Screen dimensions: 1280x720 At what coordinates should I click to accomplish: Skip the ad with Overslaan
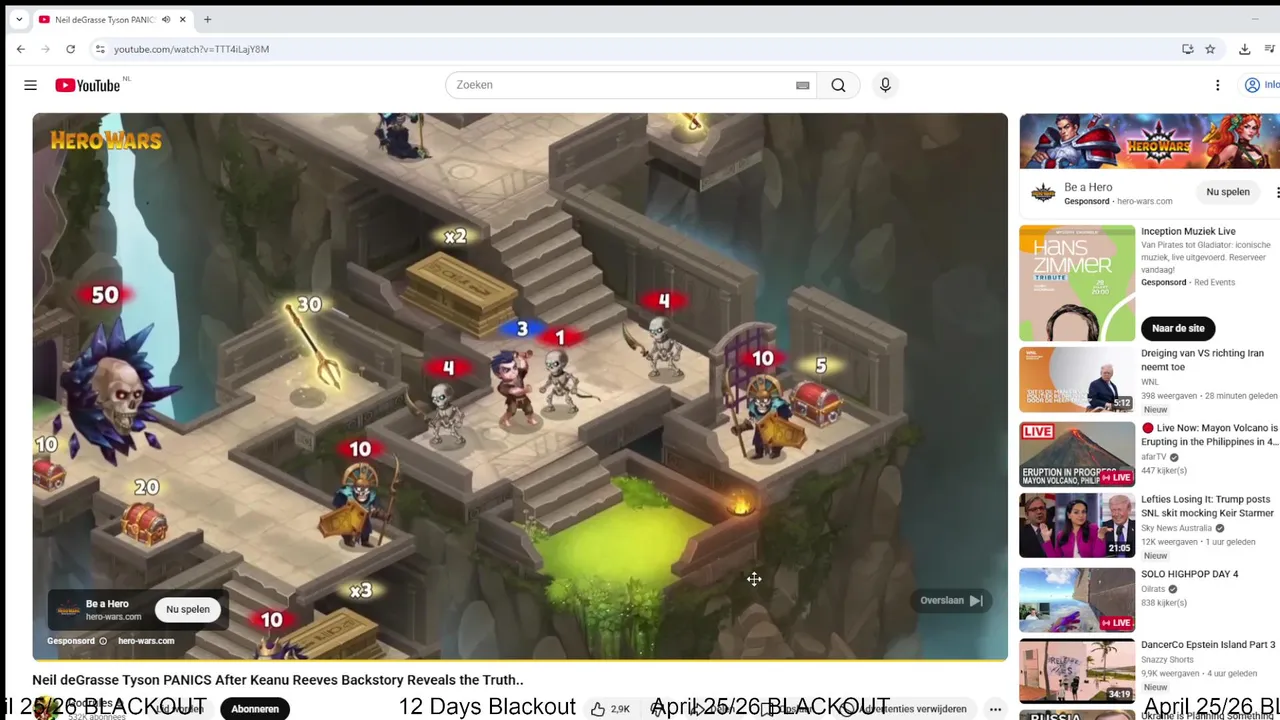click(x=952, y=601)
